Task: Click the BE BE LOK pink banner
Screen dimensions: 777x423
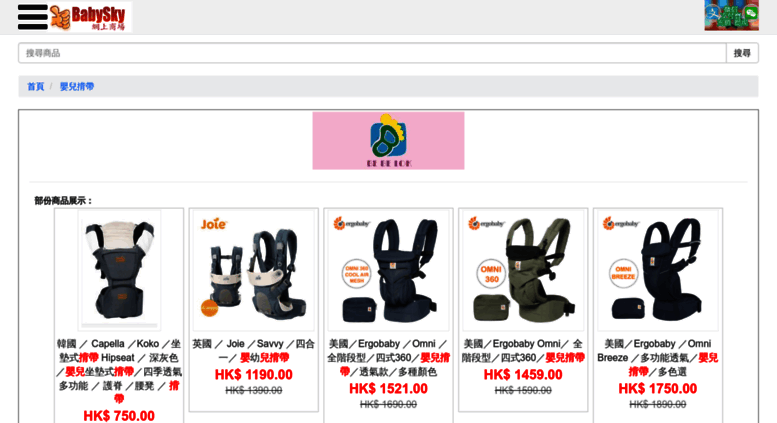Action: (388, 141)
